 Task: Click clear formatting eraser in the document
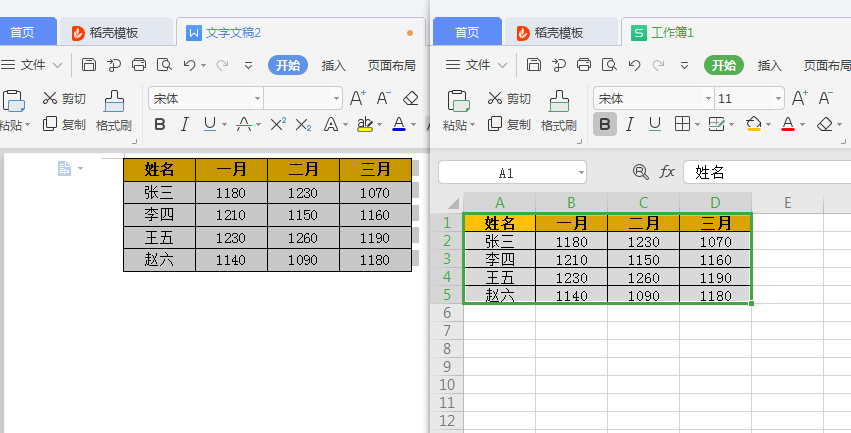point(410,98)
